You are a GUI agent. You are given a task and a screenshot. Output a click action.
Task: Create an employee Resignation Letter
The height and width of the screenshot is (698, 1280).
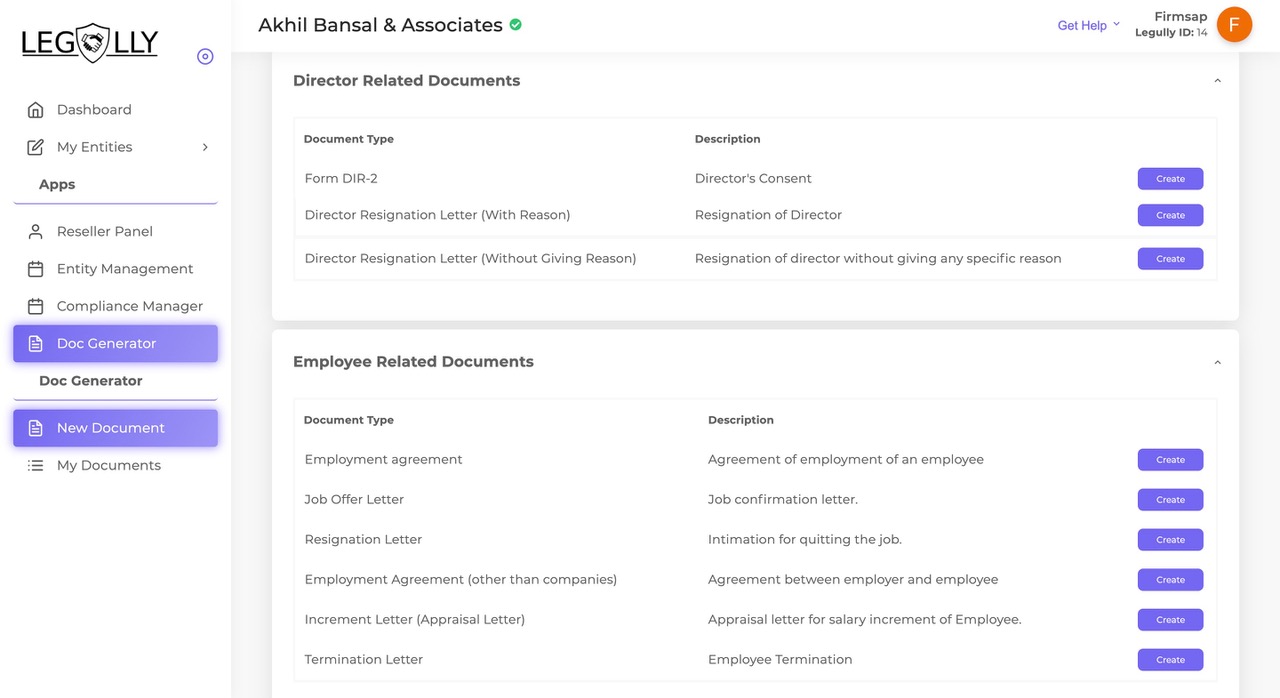point(1170,540)
